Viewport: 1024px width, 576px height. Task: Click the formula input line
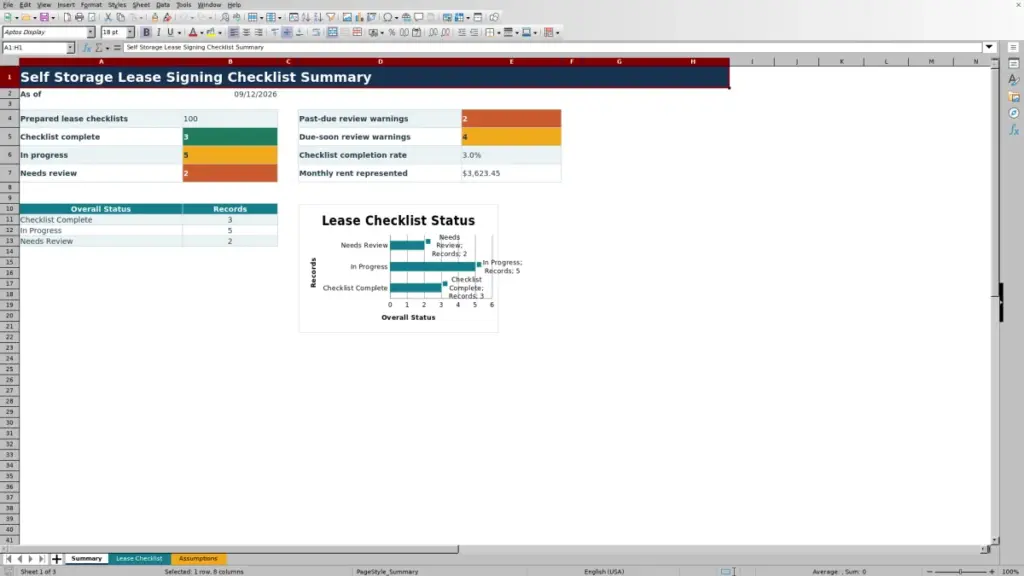coord(552,48)
